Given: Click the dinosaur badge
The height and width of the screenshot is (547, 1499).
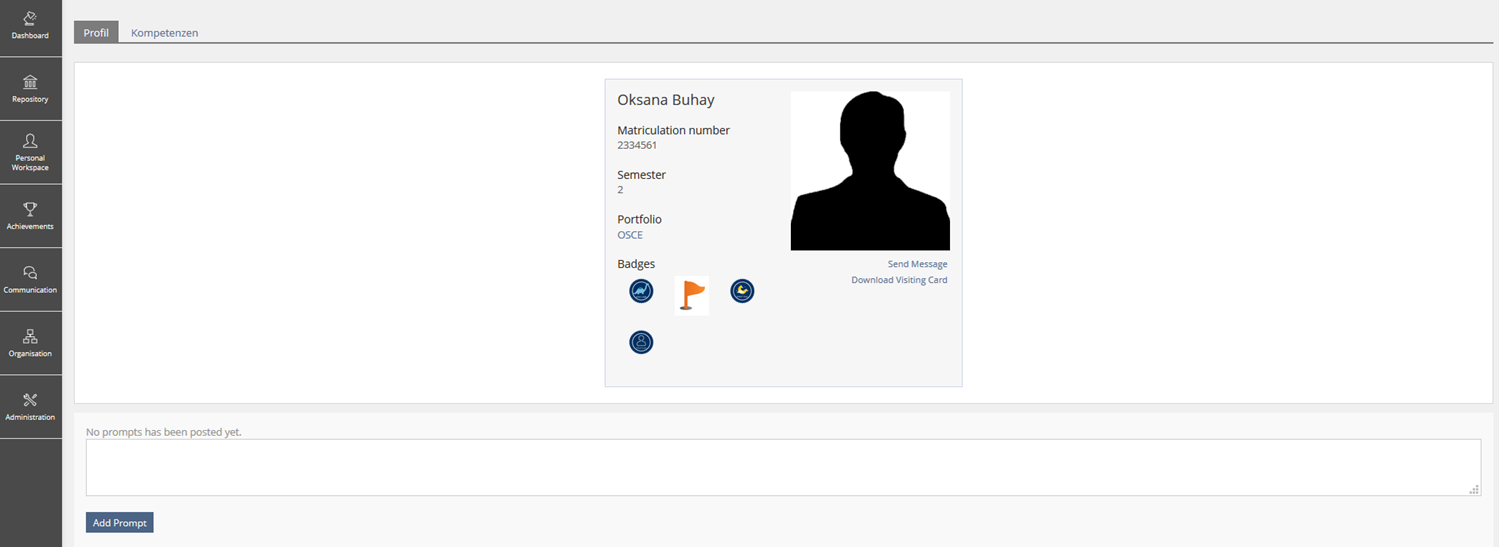Looking at the screenshot, I should pos(641,291).
